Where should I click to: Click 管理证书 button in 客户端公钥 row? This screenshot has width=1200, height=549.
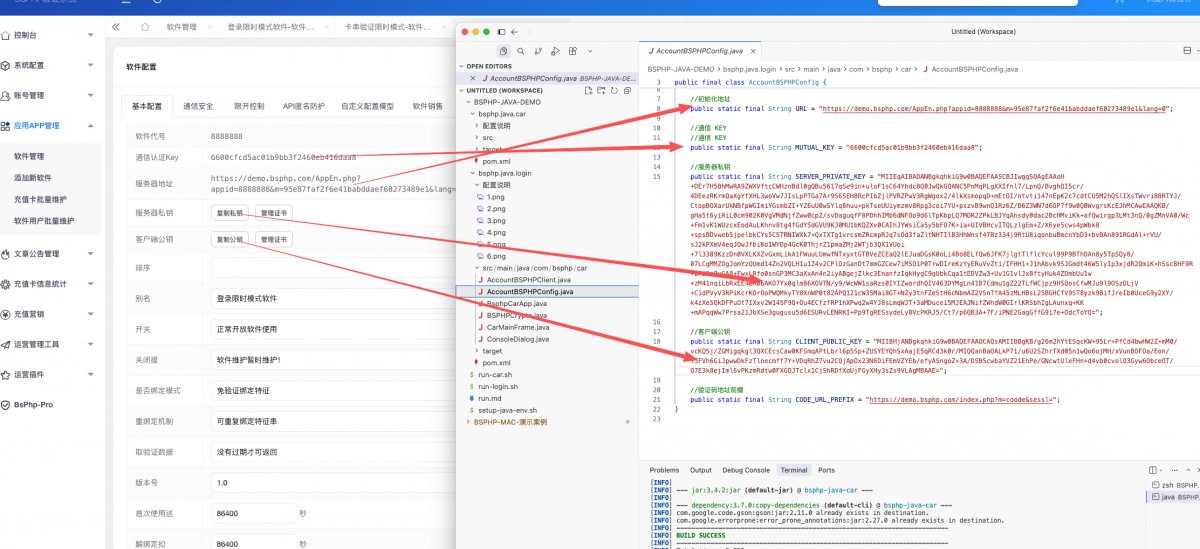click(x=273, y=240)
